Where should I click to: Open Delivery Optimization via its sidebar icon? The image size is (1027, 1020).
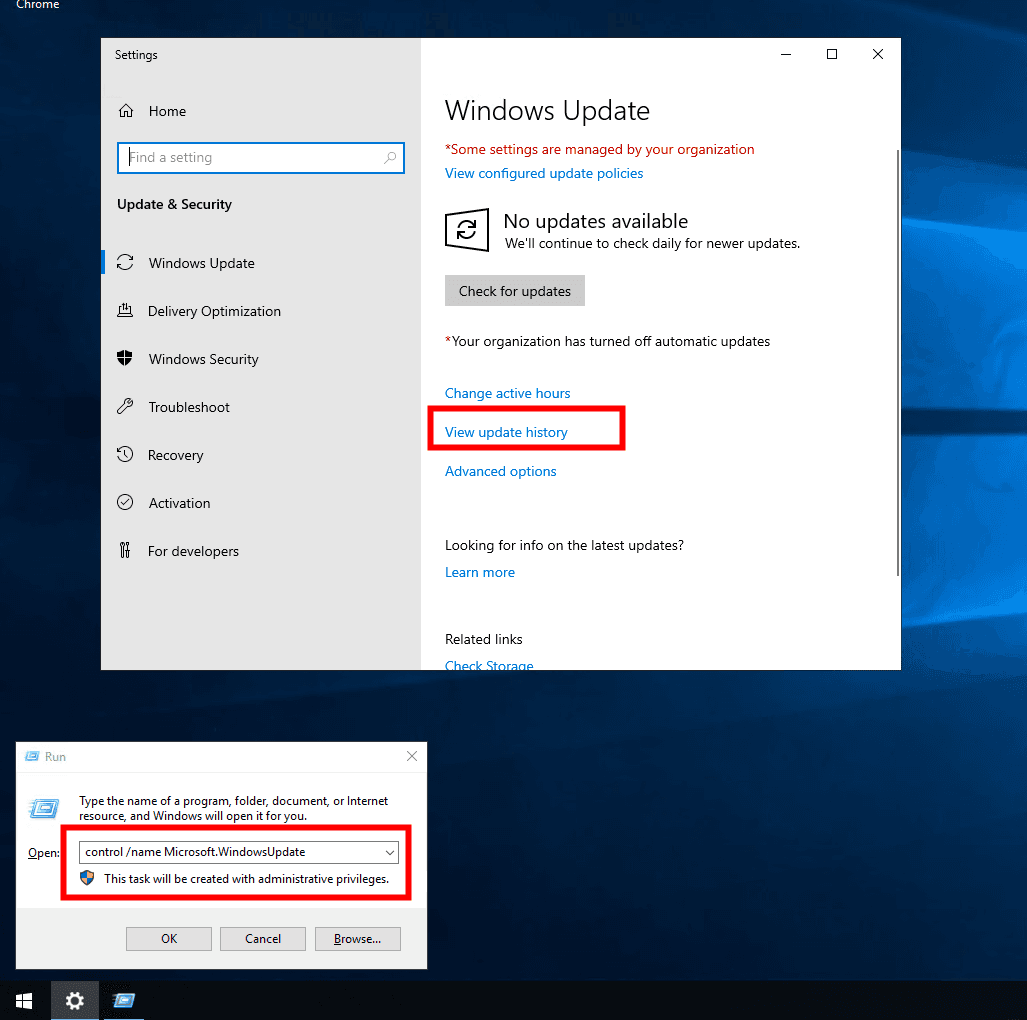126,311
